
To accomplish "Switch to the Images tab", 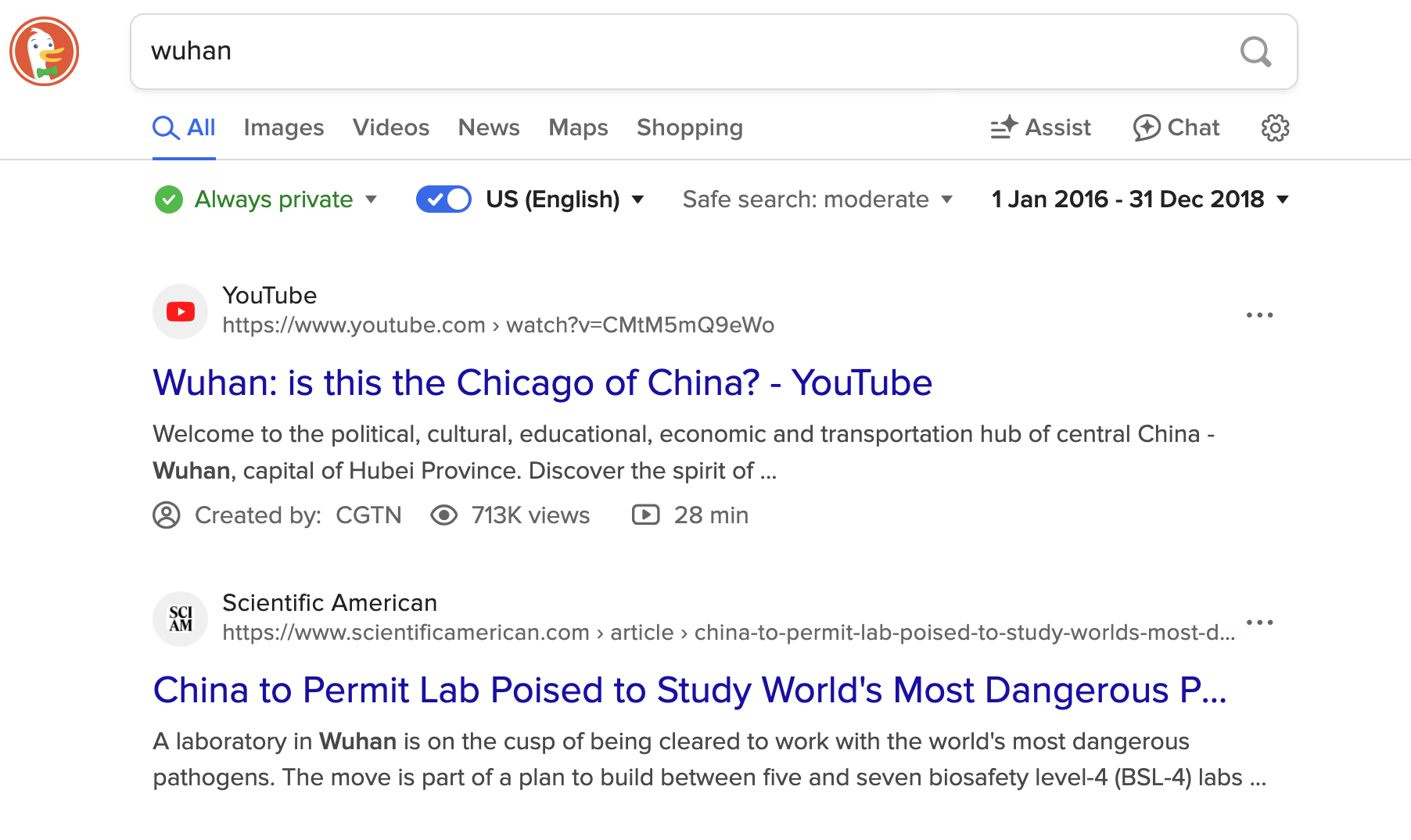I will [x=283, y=127].
